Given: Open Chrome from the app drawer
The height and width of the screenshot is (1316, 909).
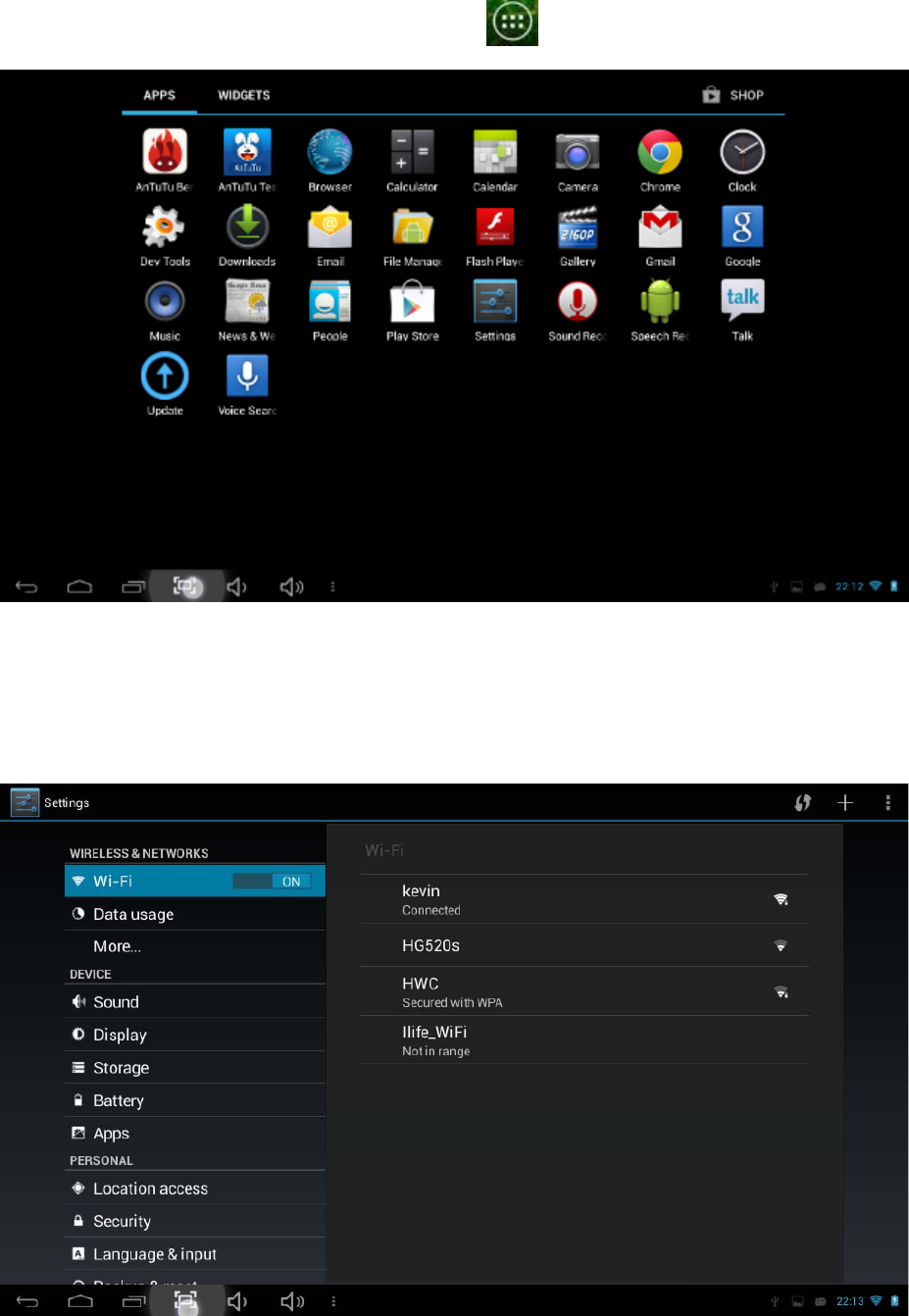Looking at the screenshot, I should pos(660,160).
